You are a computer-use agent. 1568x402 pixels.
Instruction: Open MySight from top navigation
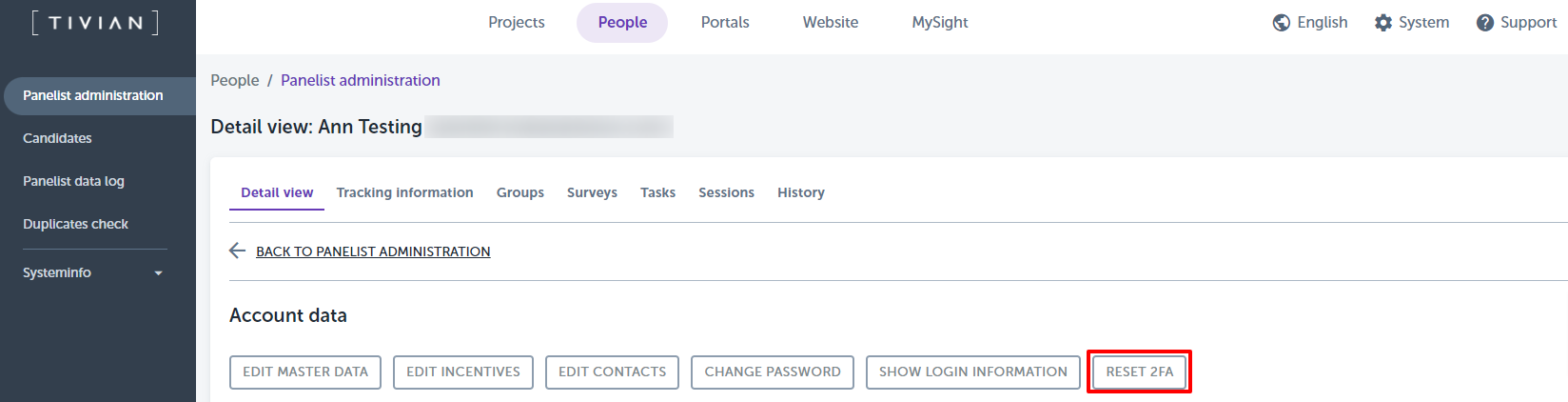pos(940,22)
